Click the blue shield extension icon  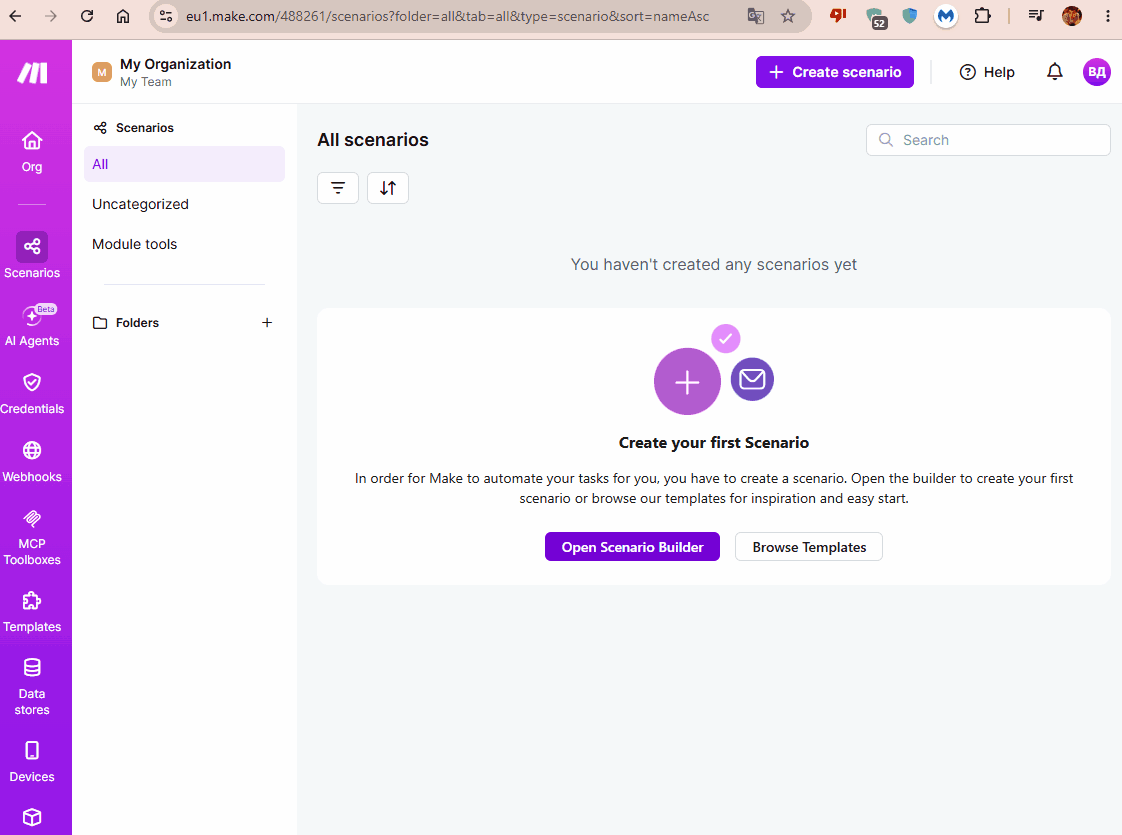click(x=909, y=16)
